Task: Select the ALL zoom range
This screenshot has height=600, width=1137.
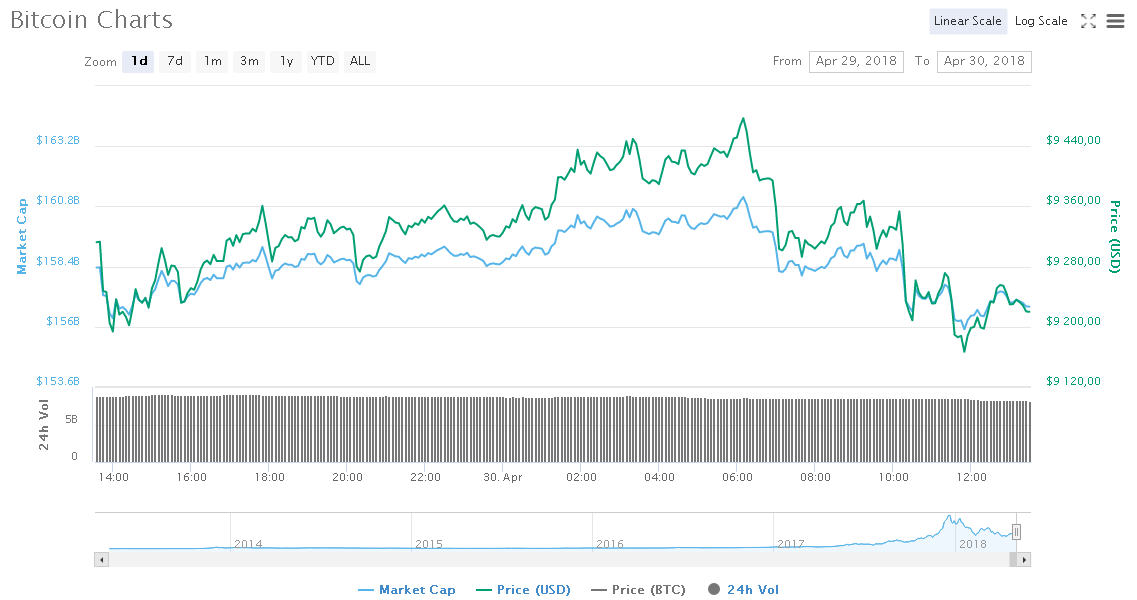Action: click(360, 62)
